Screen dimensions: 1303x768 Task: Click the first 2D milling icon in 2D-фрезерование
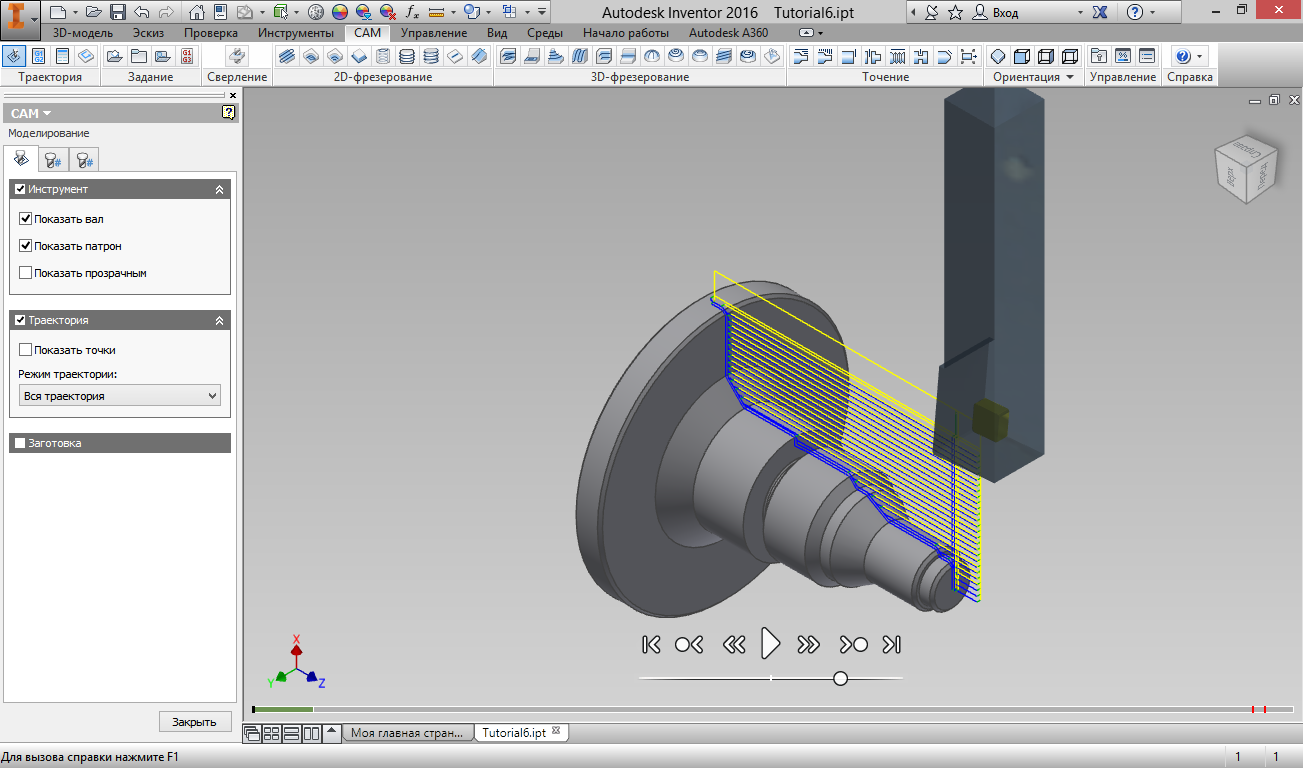pyautogui.click(x=287, y=56)
